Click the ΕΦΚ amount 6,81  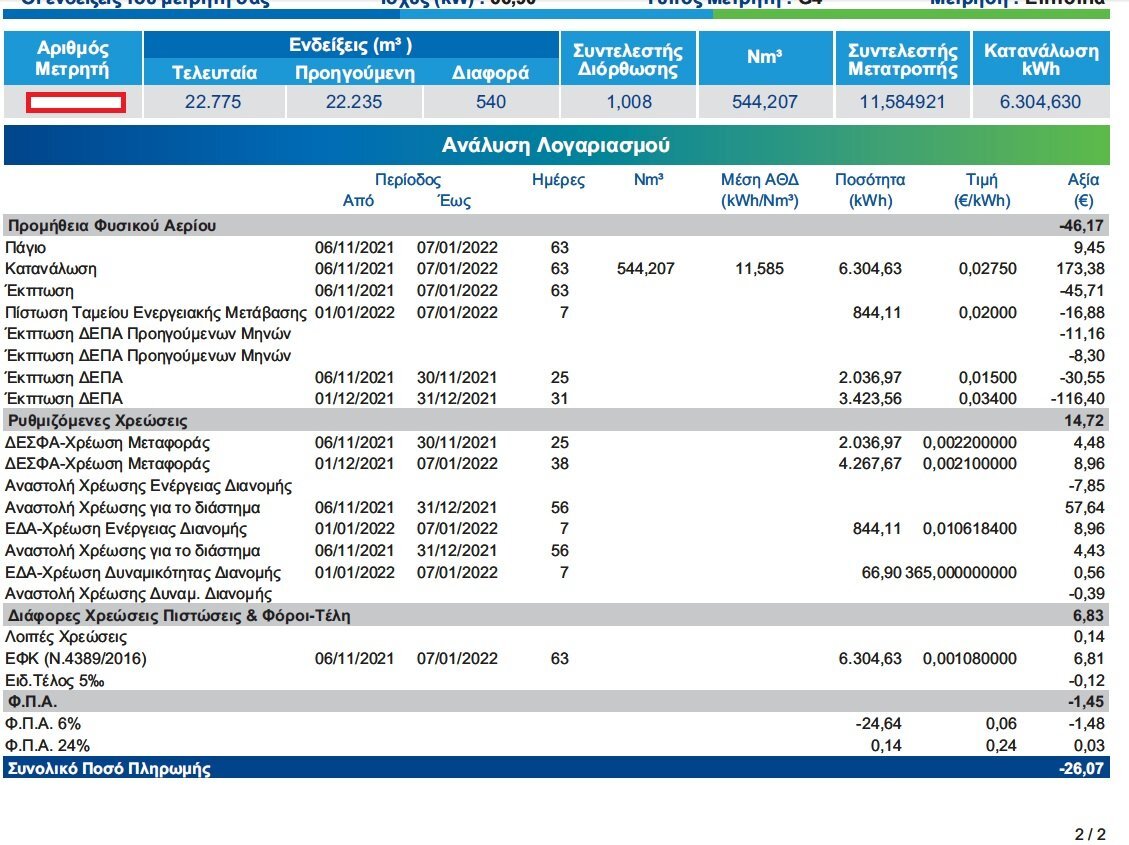click(1089, 659)
